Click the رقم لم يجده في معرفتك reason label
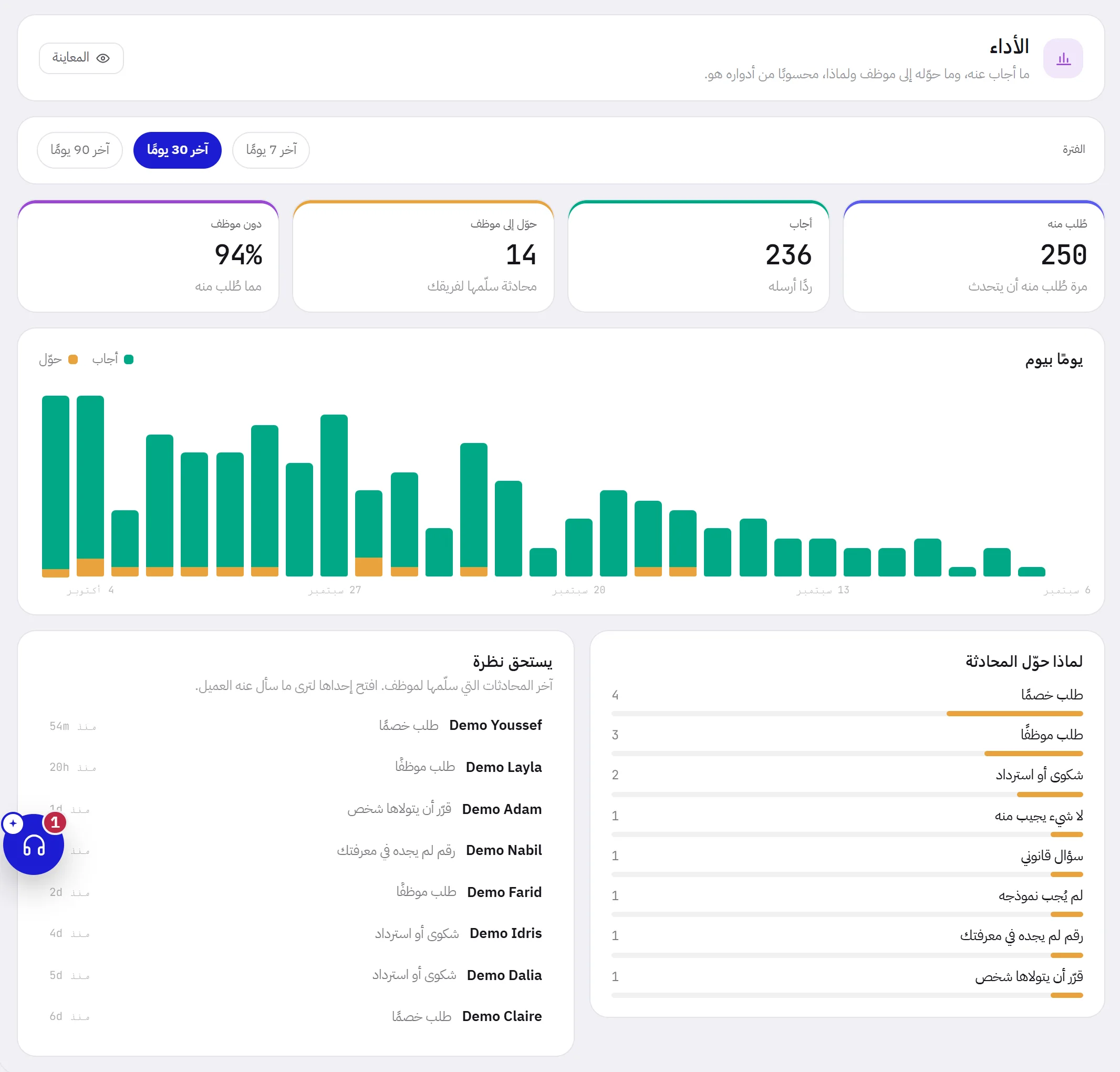 [1021, 936]
